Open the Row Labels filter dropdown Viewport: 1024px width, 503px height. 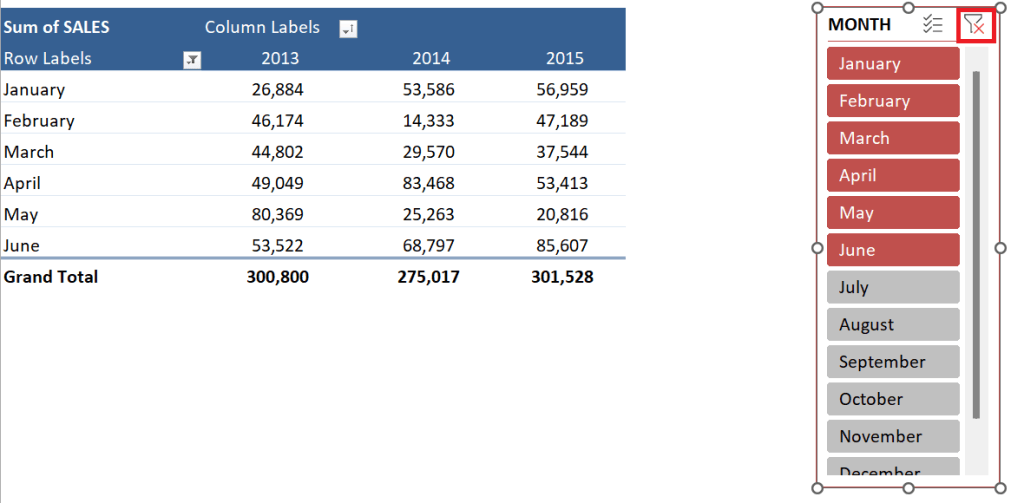(x=192, y=60)
